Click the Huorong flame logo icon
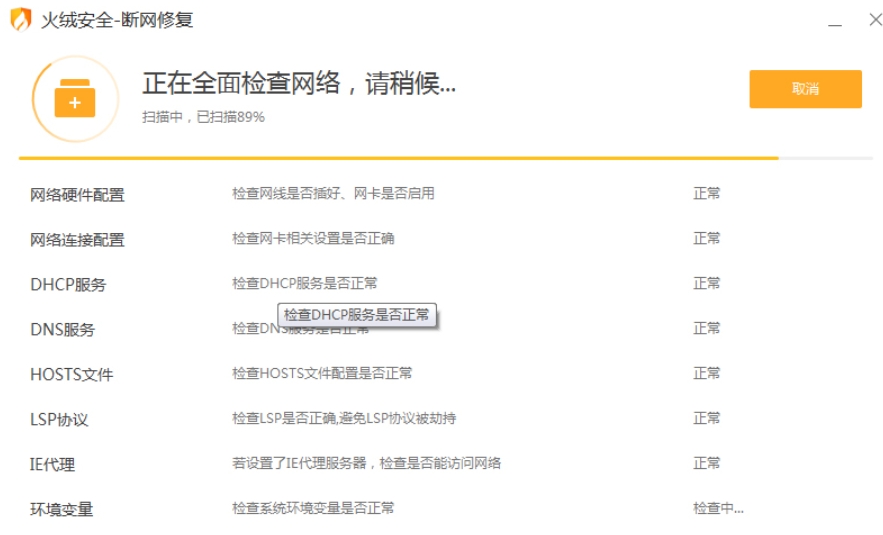Viewport: 883px width, 535px height. pyautogui.click(x=20, y=19)
